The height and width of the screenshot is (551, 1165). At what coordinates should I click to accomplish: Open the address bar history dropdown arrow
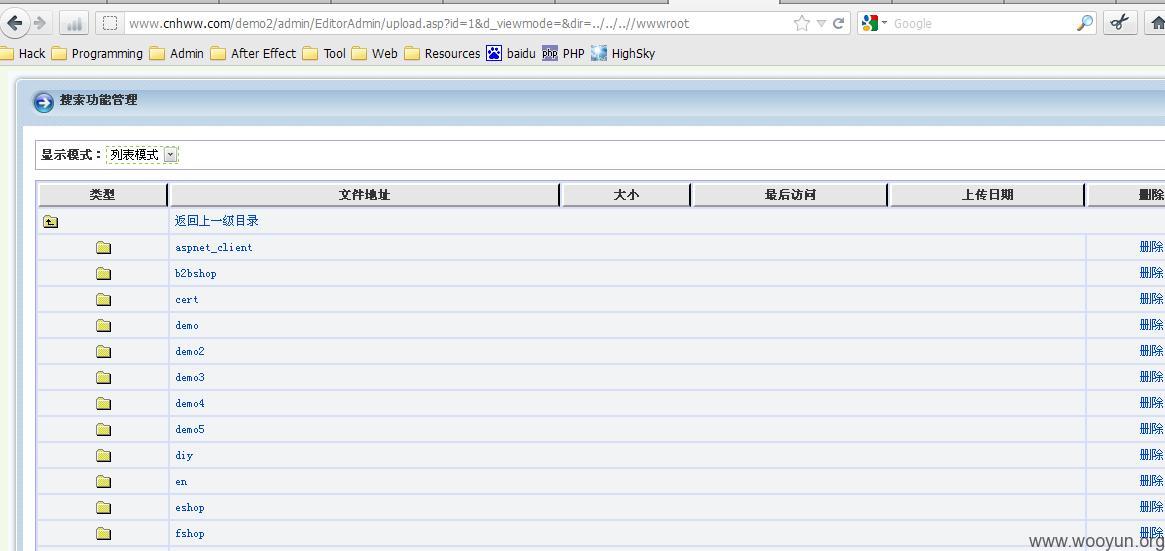pyautogui.click(x=821, y=24)
